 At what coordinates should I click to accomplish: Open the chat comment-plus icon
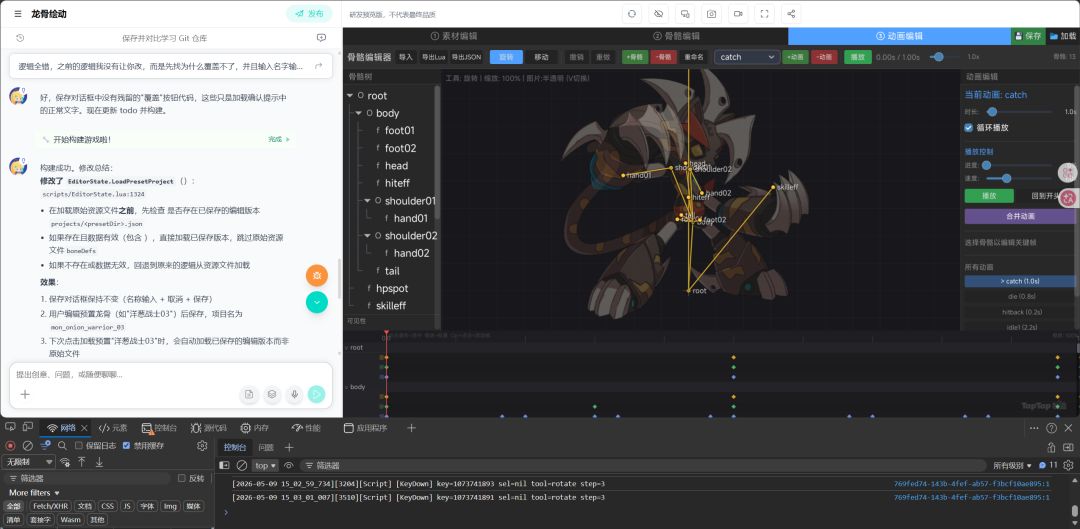tap(321, 39)
